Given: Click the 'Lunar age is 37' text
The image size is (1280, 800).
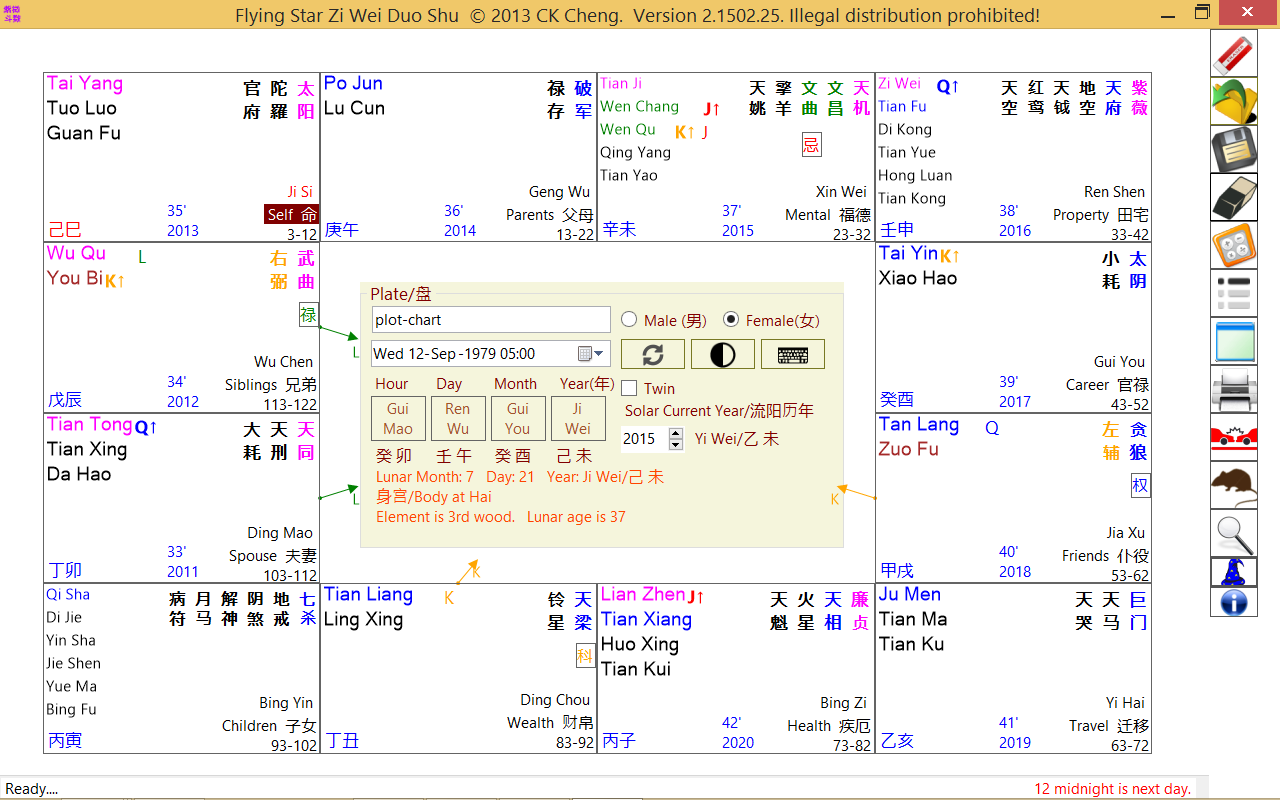Looking at the screenshot, I should (576, 517).
